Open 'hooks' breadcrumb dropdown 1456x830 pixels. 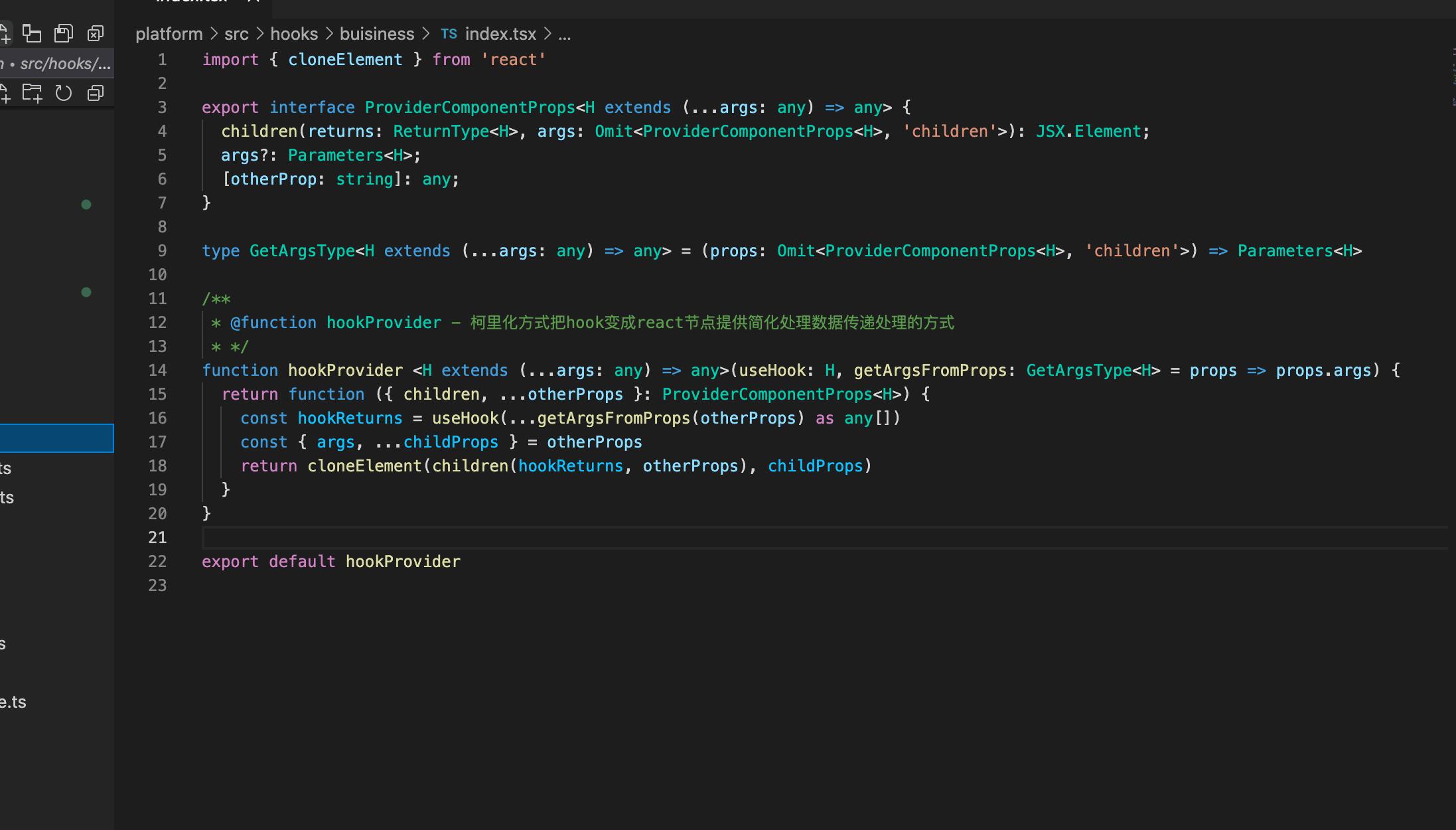[x=294, y=34]
